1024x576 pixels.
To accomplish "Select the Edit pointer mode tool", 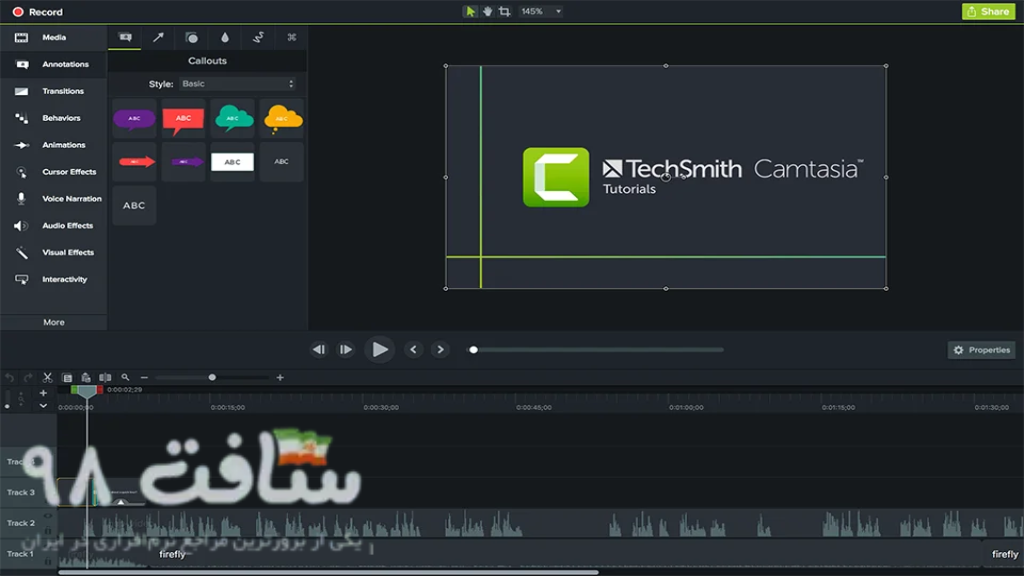I will [470, 11].
